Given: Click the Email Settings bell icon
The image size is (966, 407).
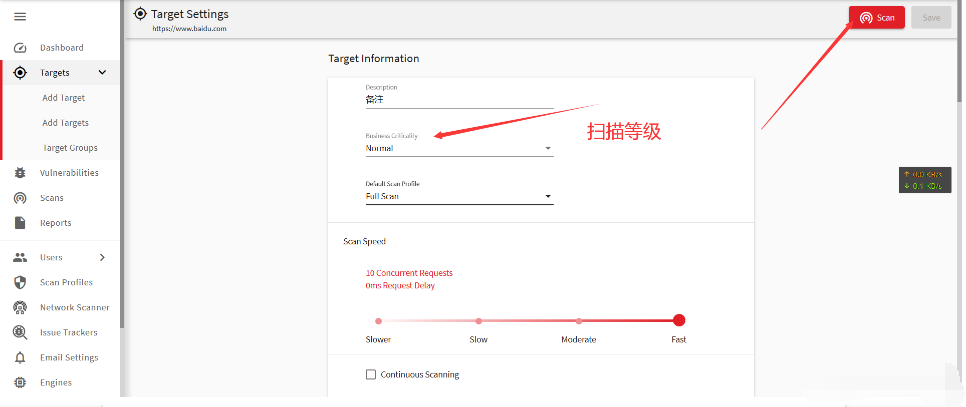Looking at the screenshot, I should pyautogui.click(x=20, y=358).
